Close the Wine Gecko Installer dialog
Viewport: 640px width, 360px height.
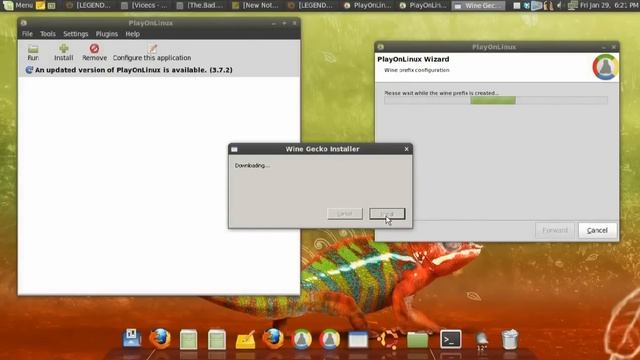[406, 149]
